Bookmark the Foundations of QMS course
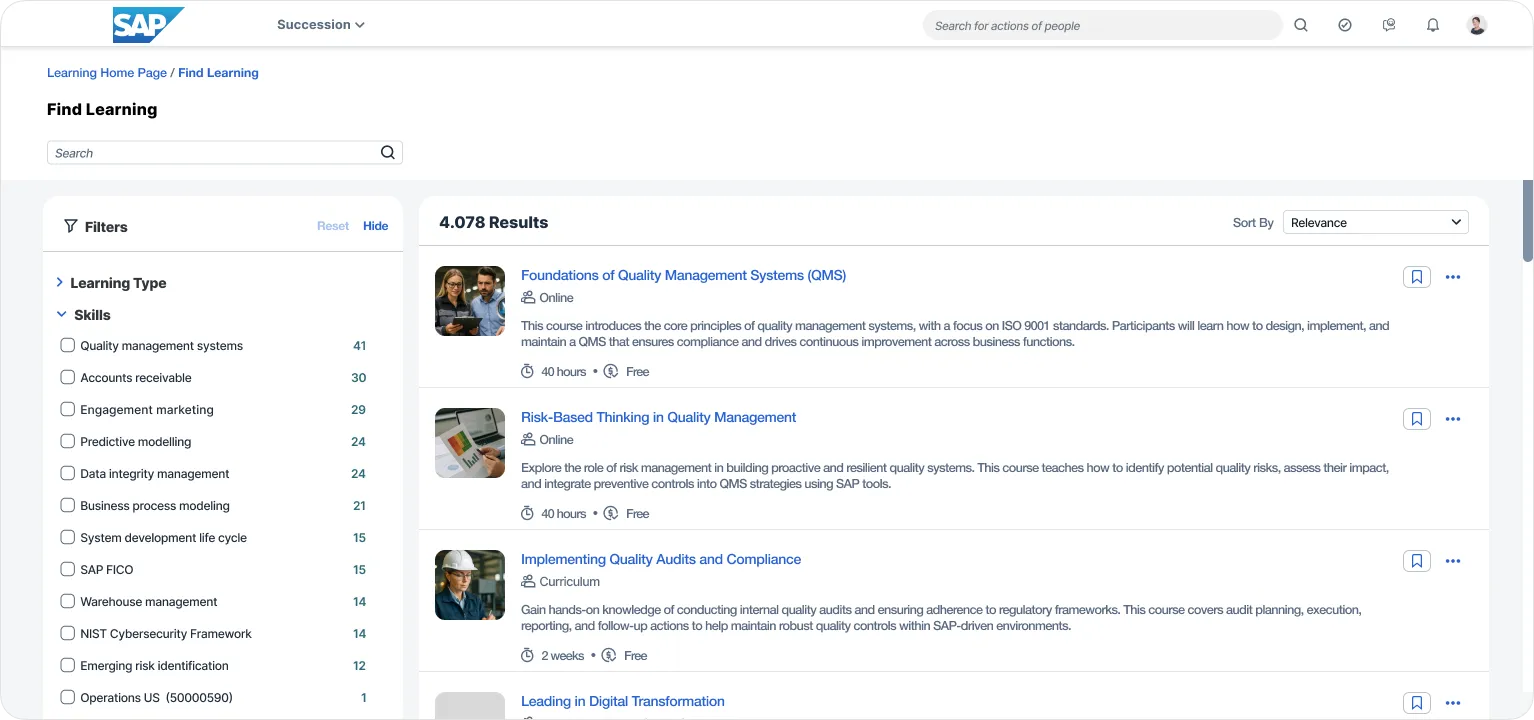Image resolution: width=1534 pixels, height=720 pixels. 1416,277
